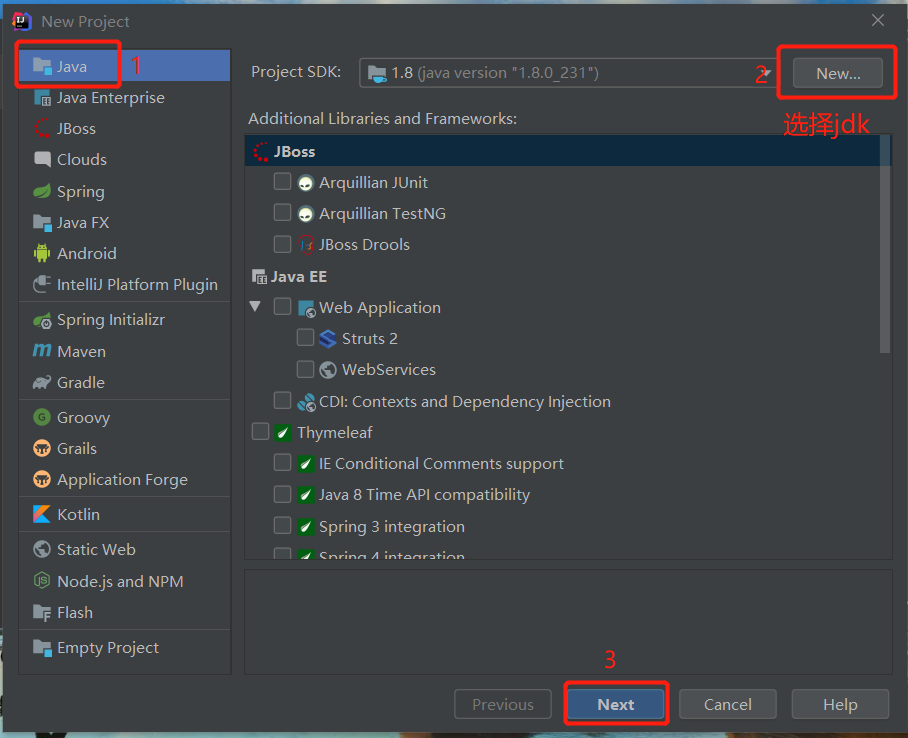The image size is (908, 738).
Task: Click the Kotlin logo icon
Action: pos(42,514)
